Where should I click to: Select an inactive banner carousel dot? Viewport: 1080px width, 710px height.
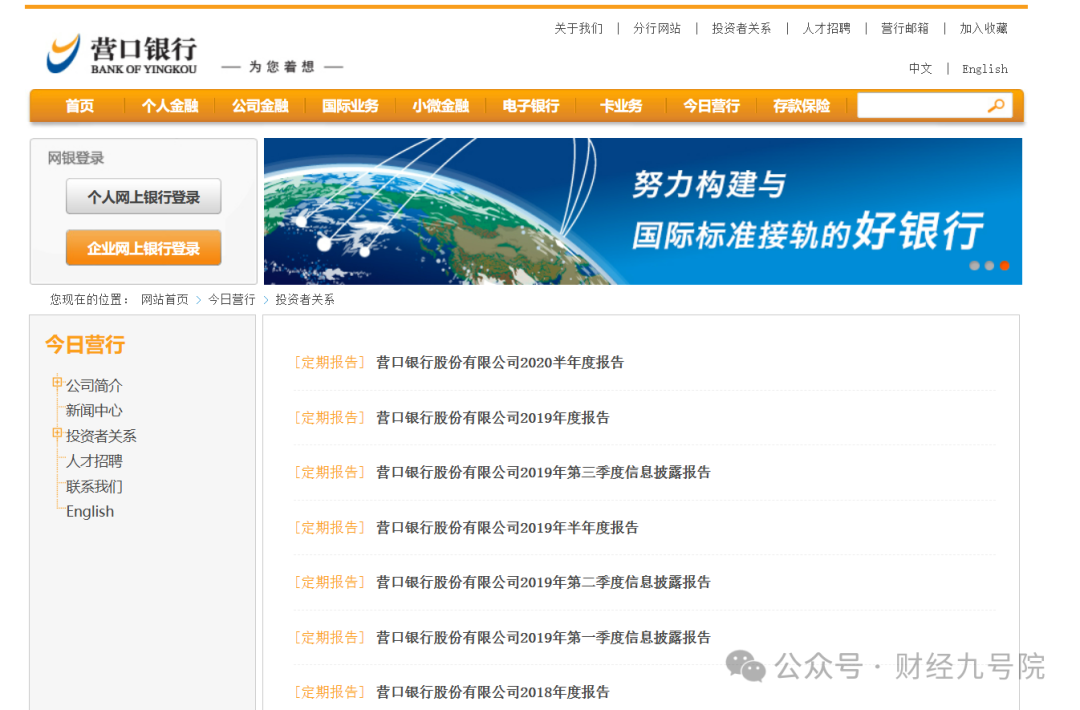pyautogui.click(x=975, y=266)
